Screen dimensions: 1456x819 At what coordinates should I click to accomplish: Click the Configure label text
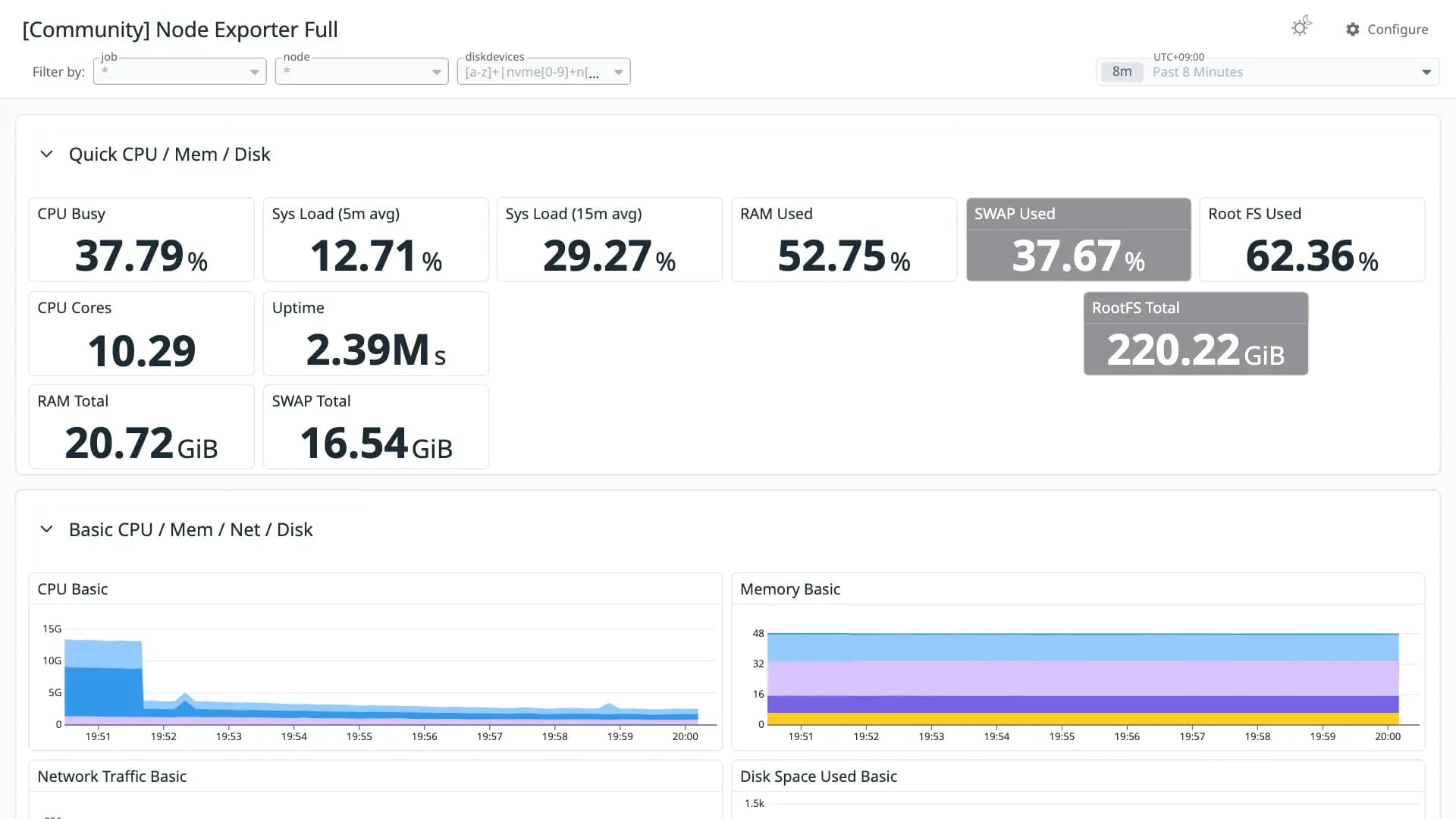pos(1398,29)
